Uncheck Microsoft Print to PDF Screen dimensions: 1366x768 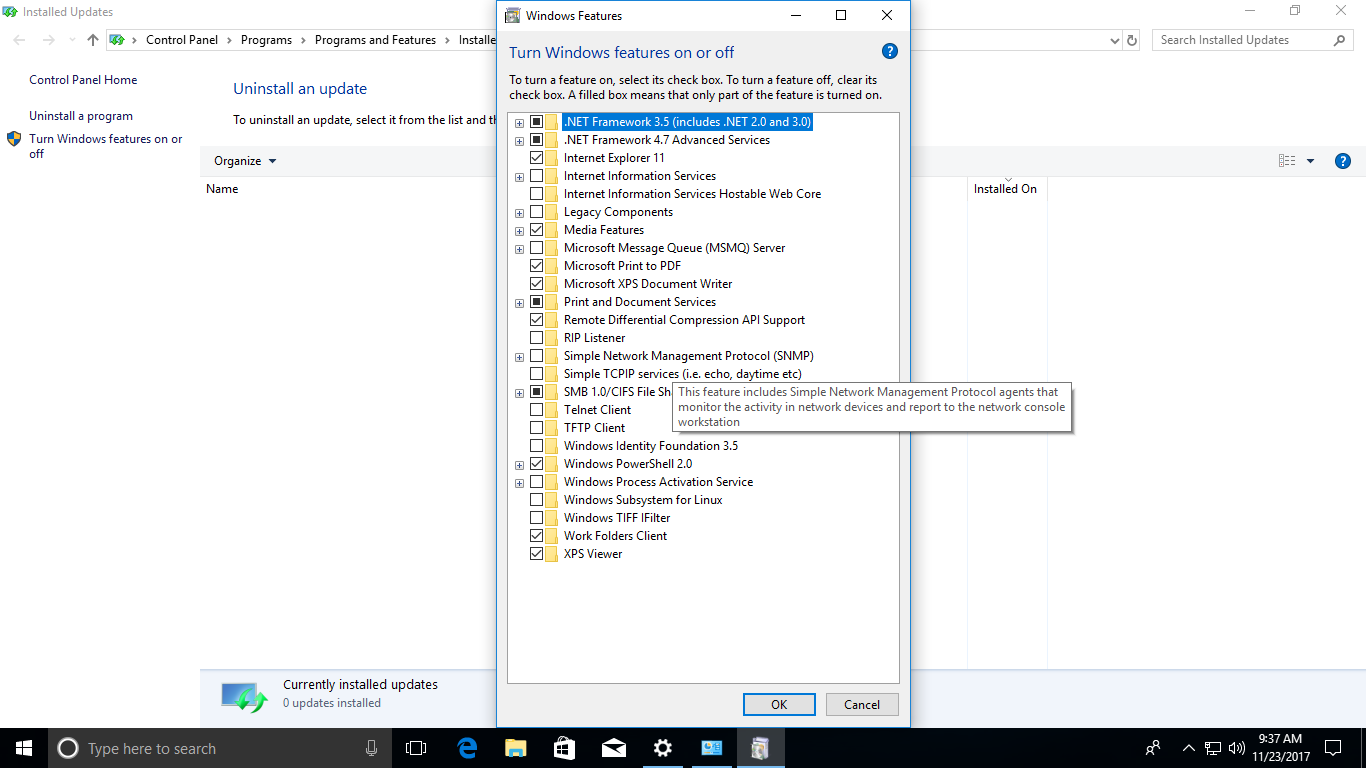click(x=537, y=266)
